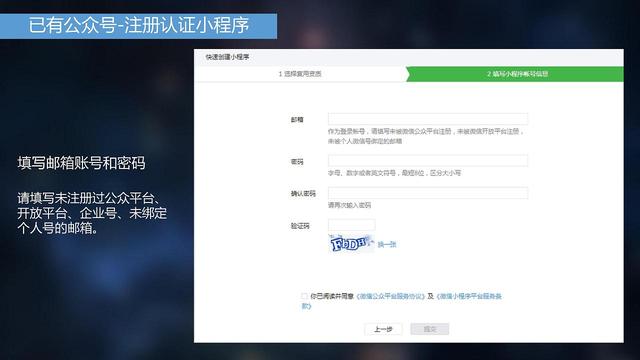Click the 快速创建小程序 dialog title
This screenshot has height=360, width=640.
227,57
